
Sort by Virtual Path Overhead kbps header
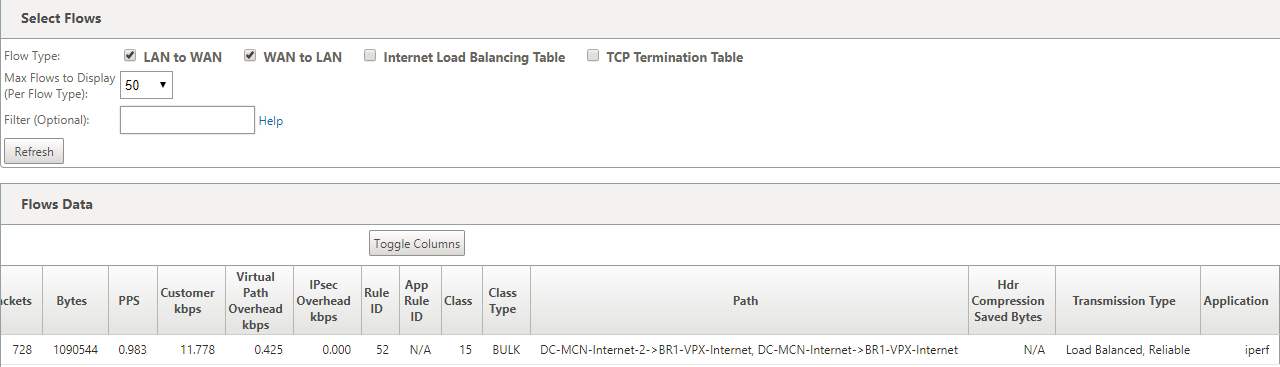256,301
